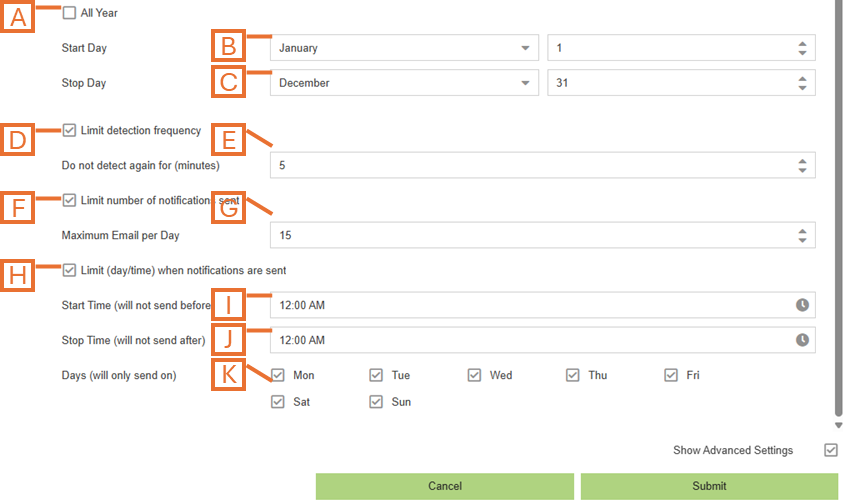843x500 pixels.
Task: Adjust the Stop Day 31 spinner
Action: point(802,83)
